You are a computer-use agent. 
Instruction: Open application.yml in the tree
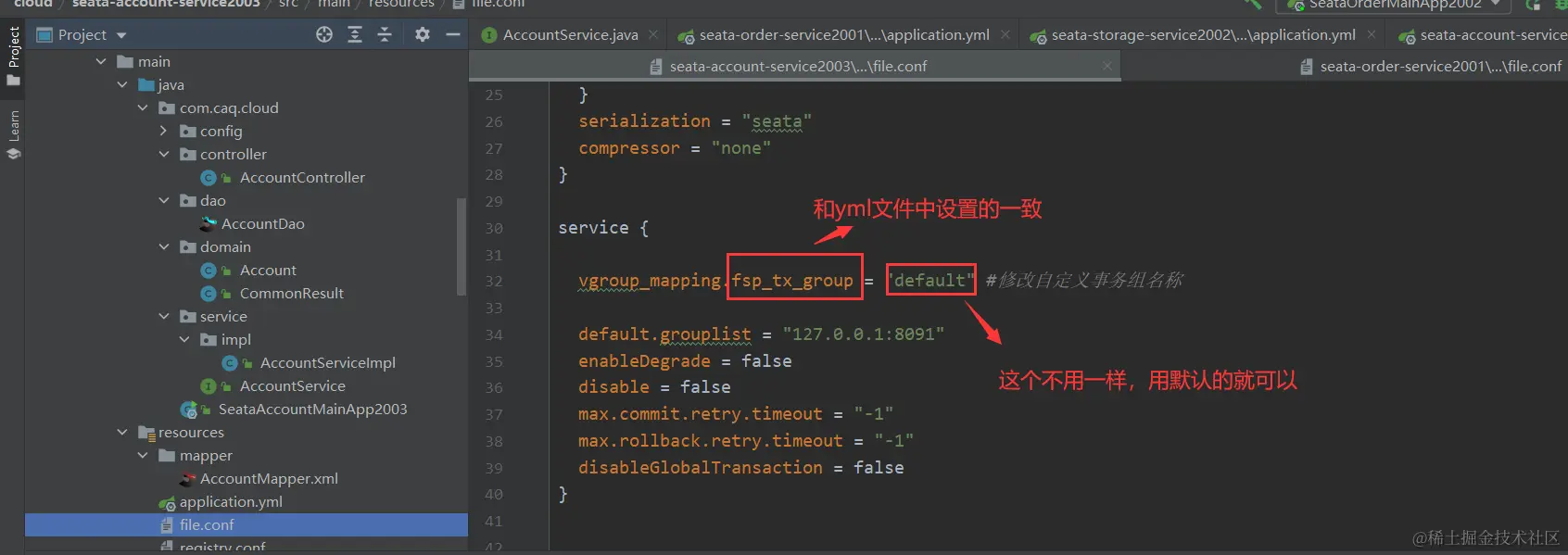pyautogui.click(x=231, y=501)
